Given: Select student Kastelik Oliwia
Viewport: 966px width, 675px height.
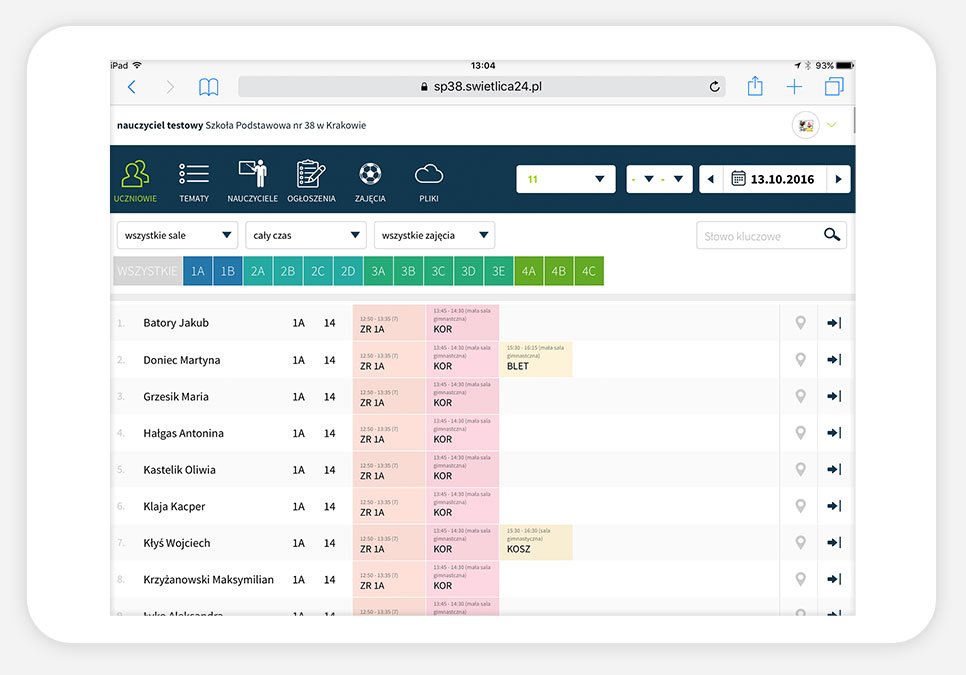Looking at the screenshot, I should click(179, 469).
